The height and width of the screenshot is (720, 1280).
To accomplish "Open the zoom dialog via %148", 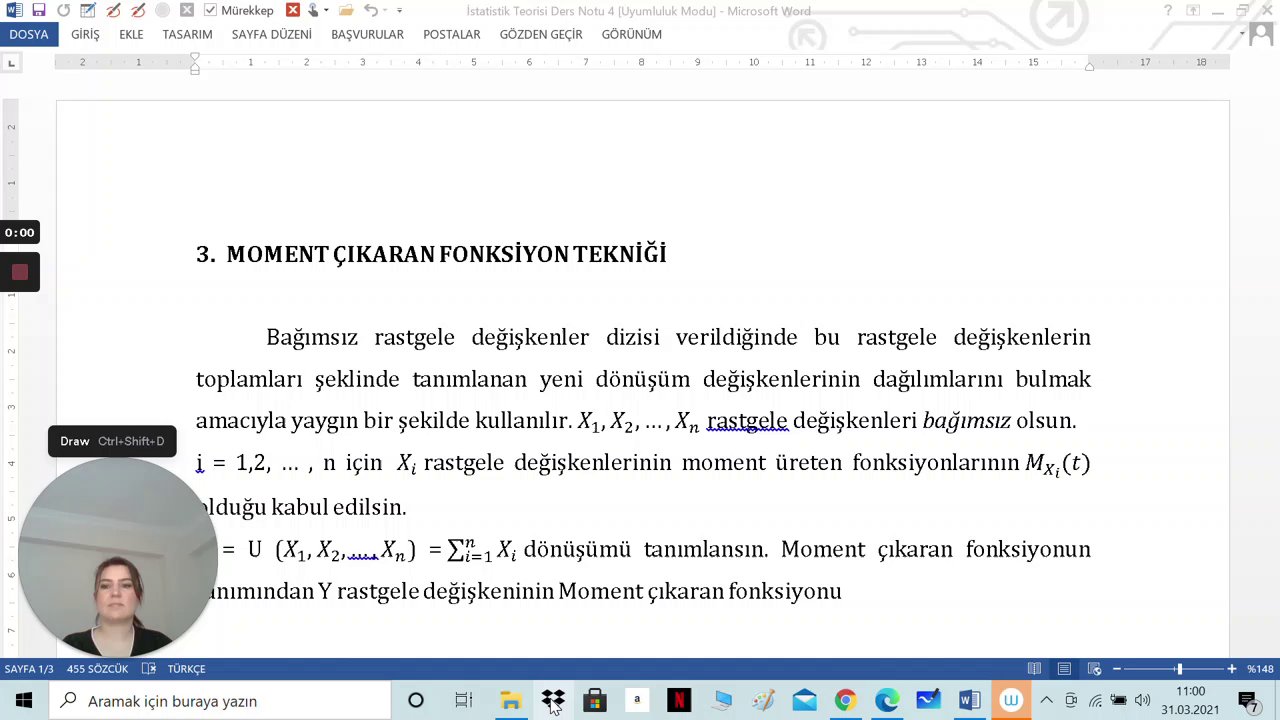I will [1259, 669].
